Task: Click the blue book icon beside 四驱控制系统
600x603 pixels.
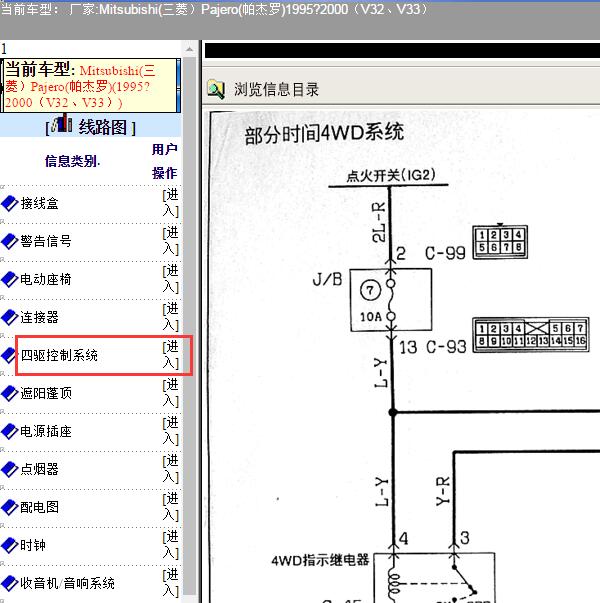Action: coord(8,355)
